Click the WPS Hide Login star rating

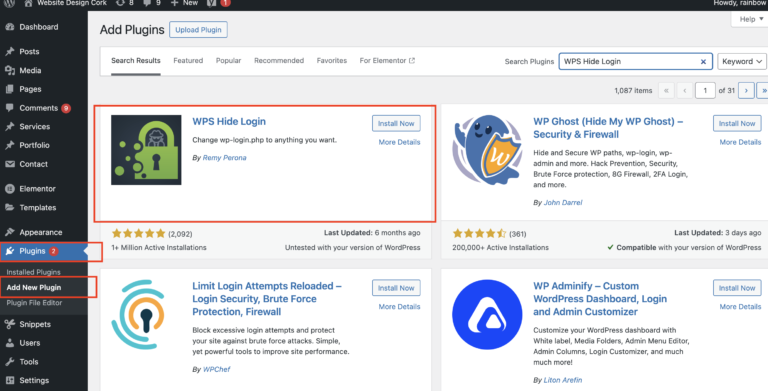point(139,234)
